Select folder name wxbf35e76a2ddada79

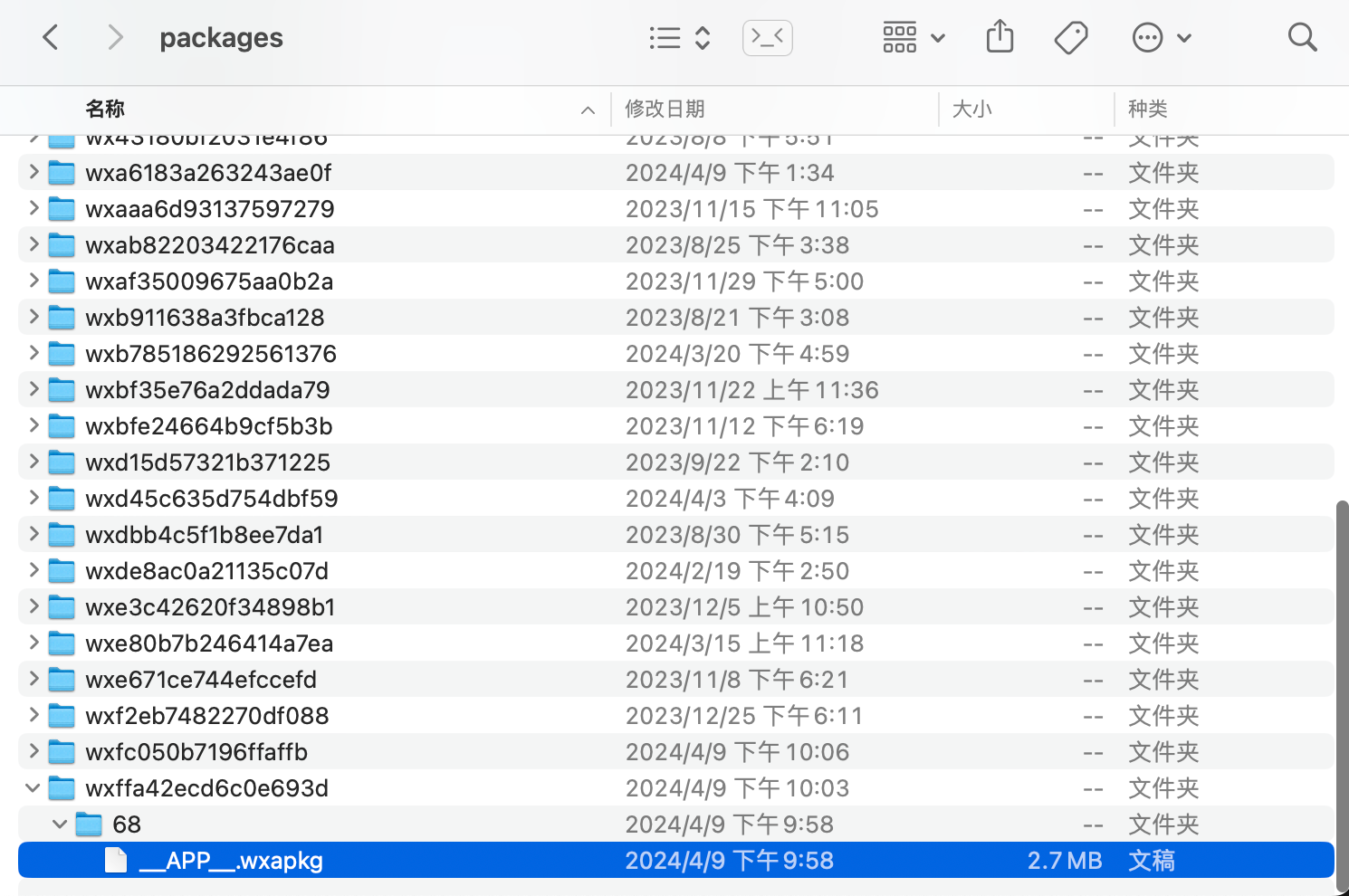(207, 390)
